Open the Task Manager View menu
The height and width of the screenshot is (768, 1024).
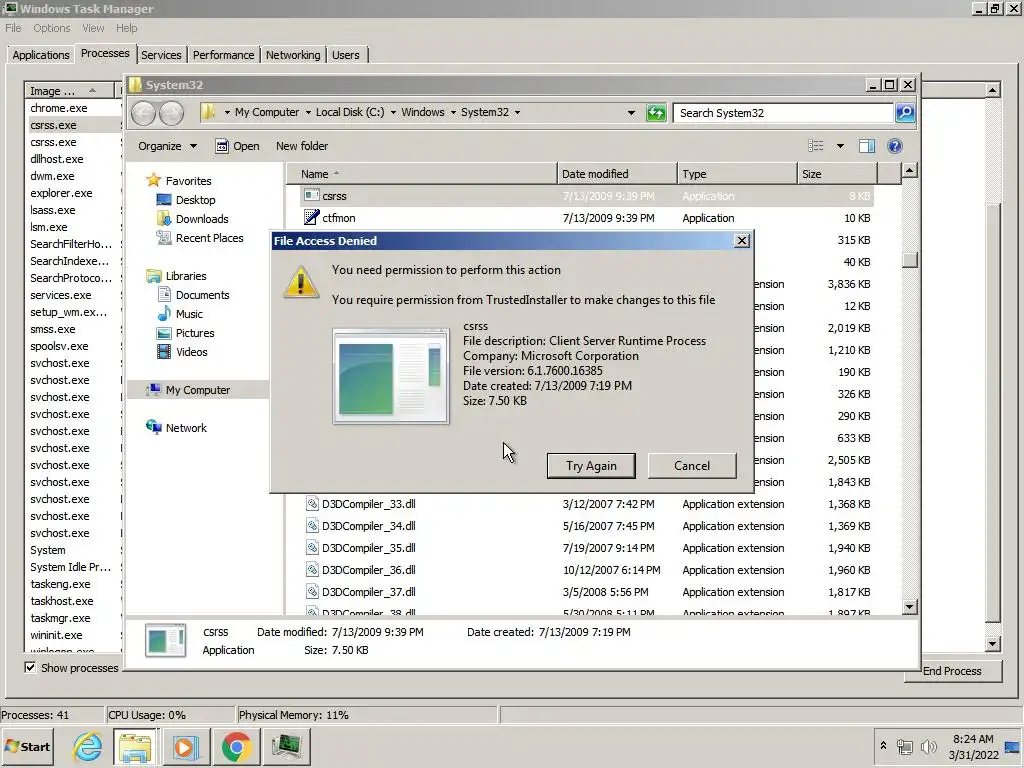coord(93,28)
